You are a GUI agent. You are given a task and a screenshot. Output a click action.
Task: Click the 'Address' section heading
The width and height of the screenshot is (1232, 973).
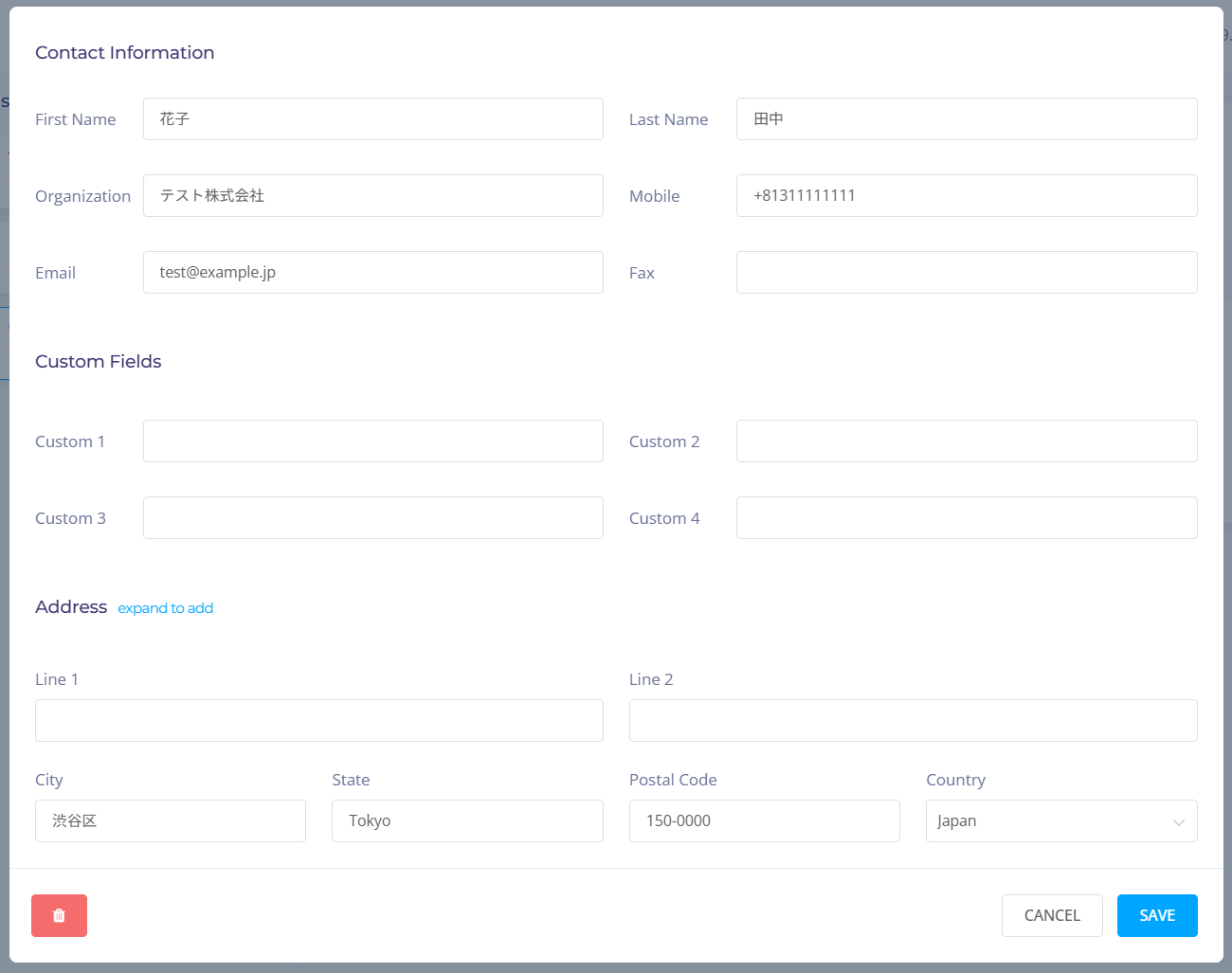tap(71, 607)
